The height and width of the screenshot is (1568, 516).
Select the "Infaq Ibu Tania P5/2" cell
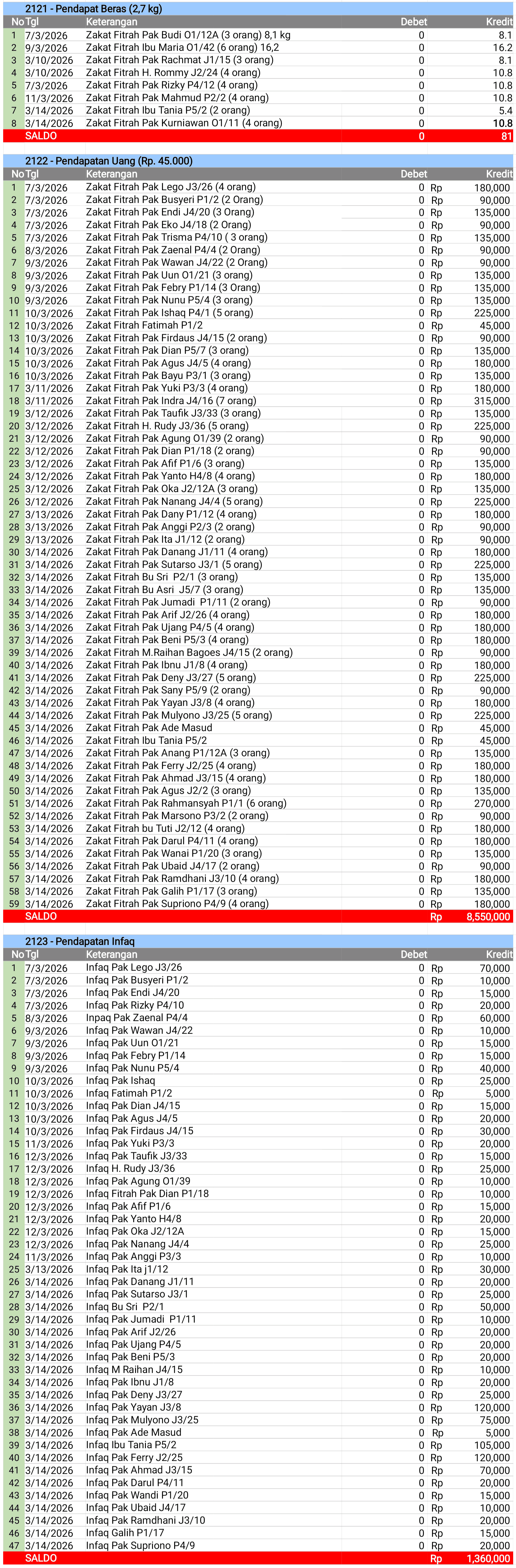131,1445
